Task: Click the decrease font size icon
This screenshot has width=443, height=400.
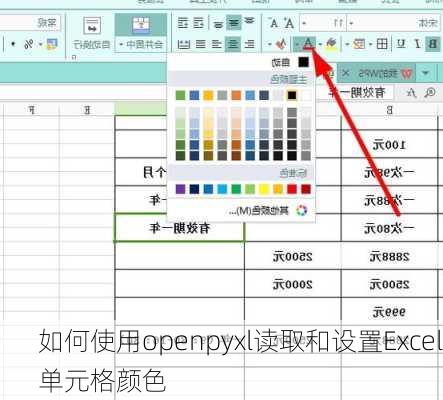Action: pos(274,23)
